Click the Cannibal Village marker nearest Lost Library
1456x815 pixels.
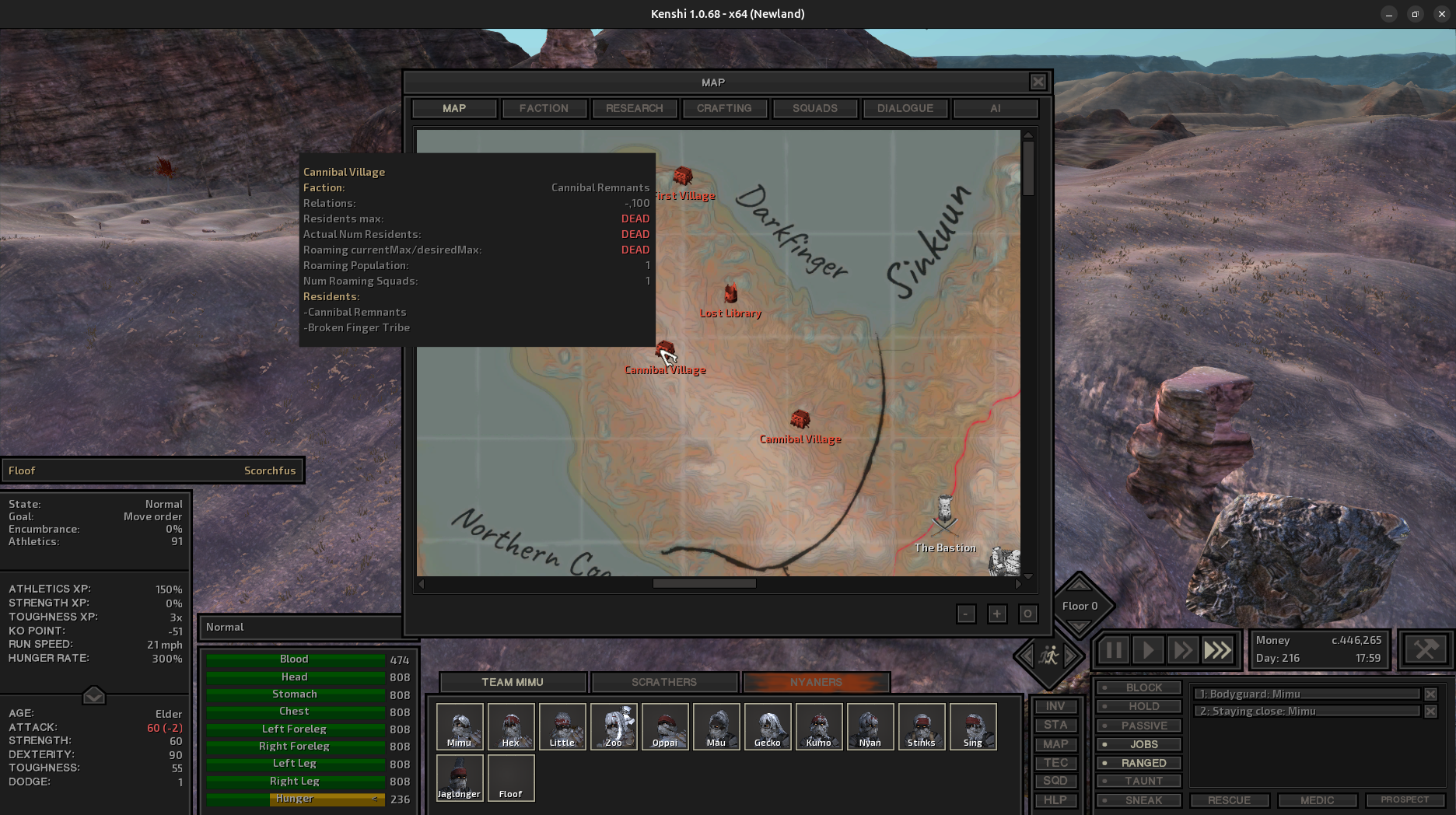tap(665, 351)
